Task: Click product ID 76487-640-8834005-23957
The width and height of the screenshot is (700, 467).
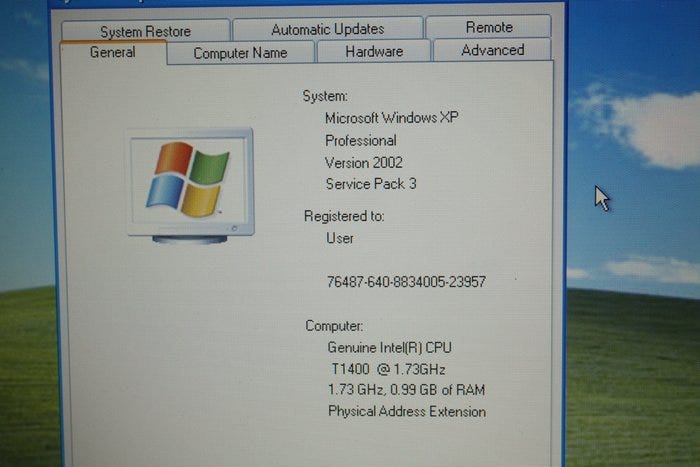Action: (x=406, y=282)
